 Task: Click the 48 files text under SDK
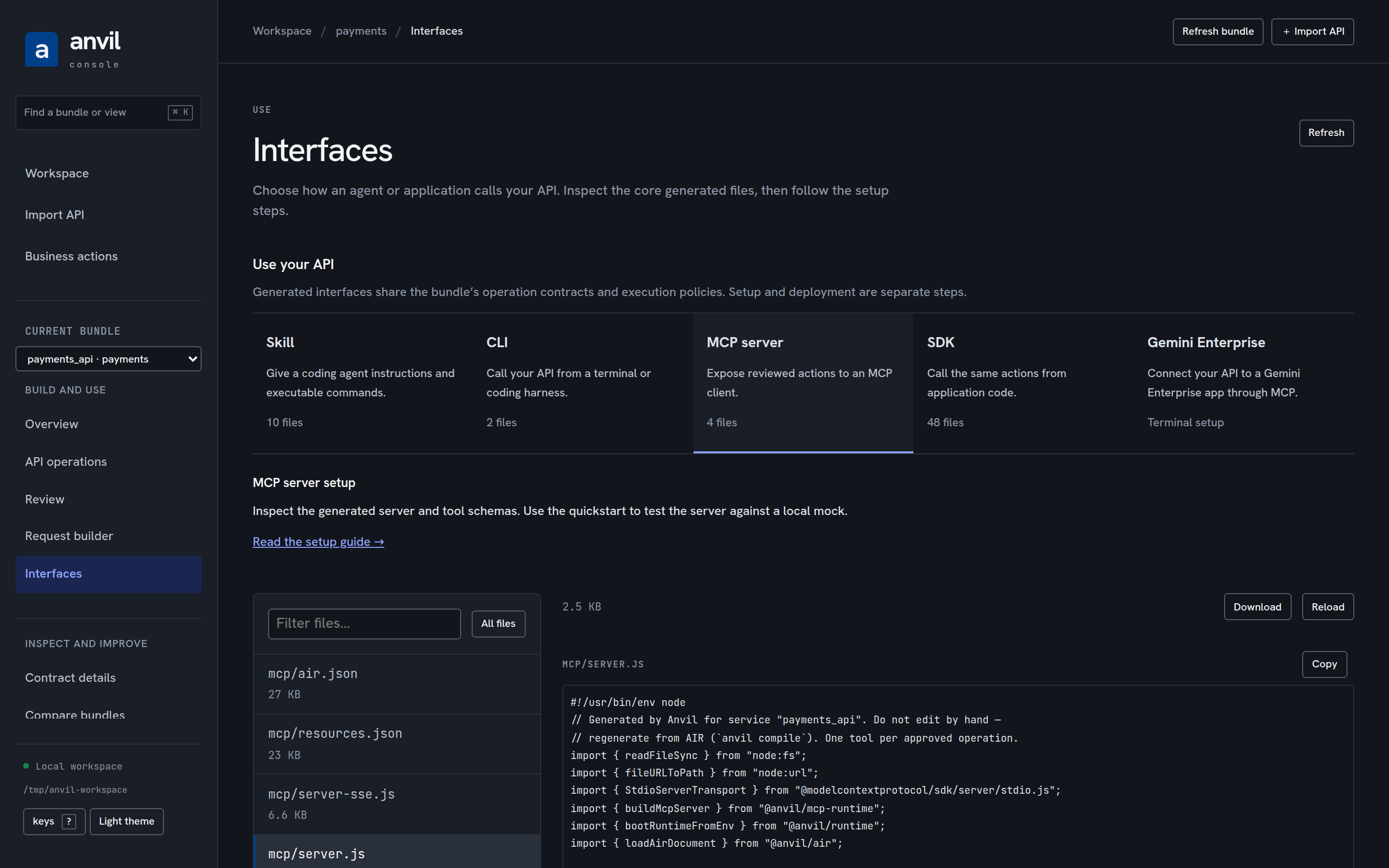pos(945,422)
